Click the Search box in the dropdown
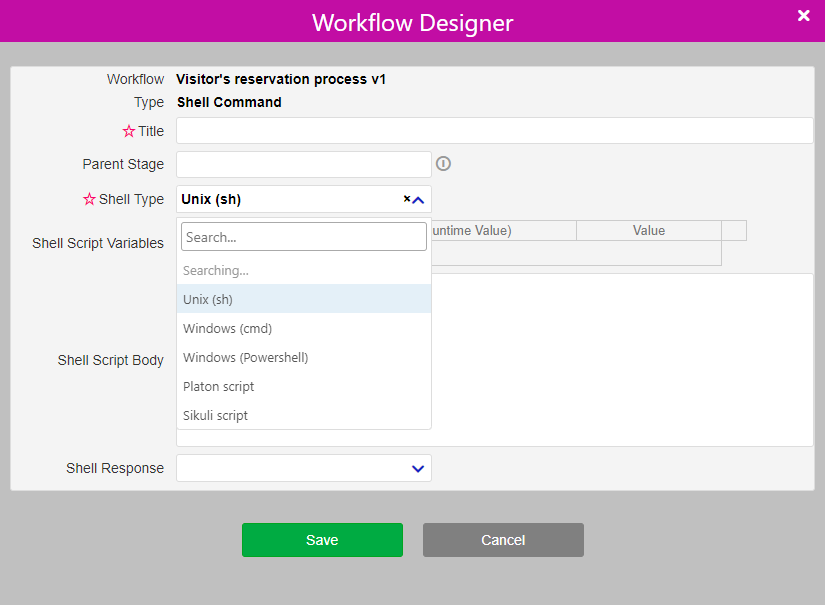Viewport: 825px width, 605px height. (303, 235)
